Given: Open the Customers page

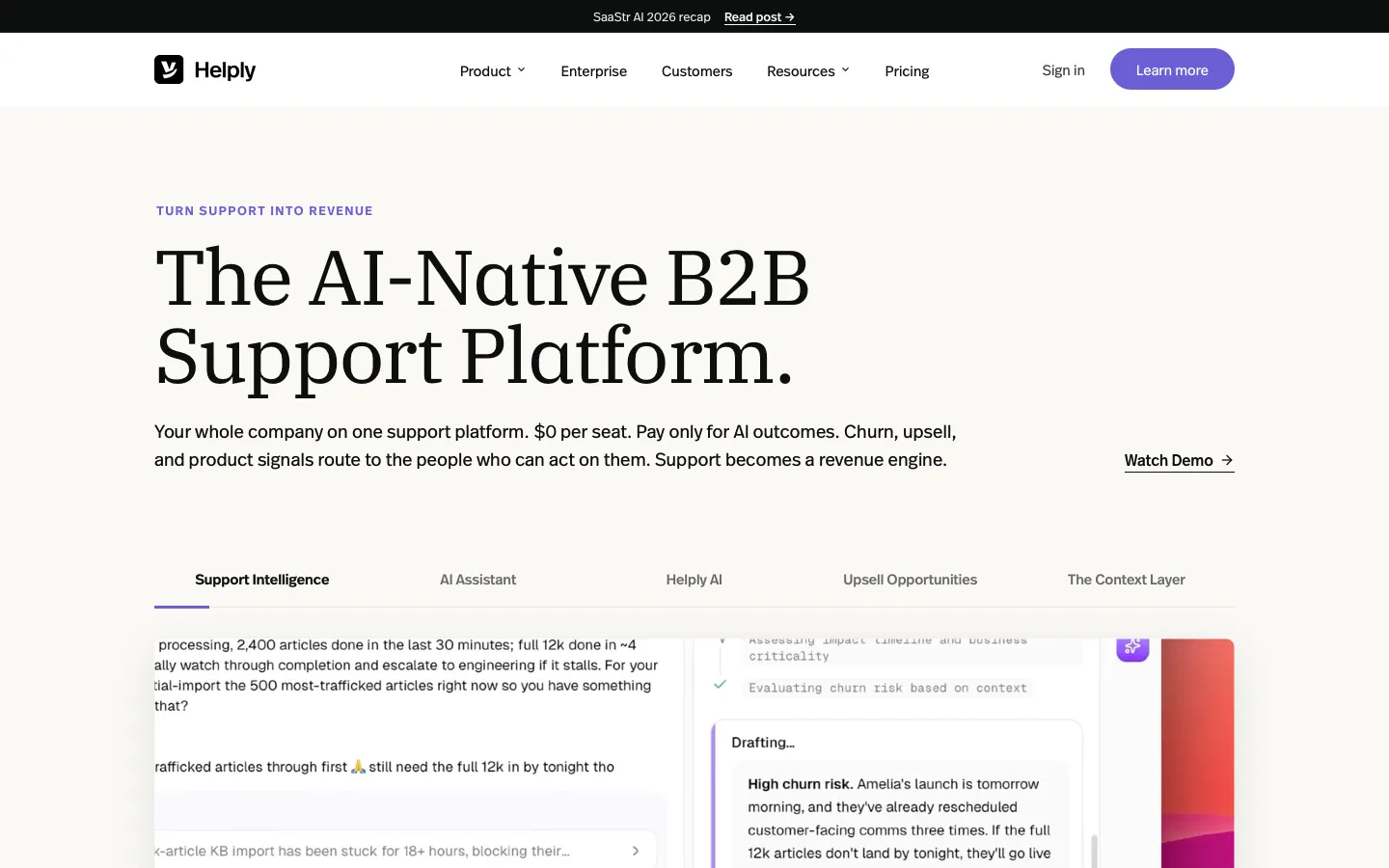Looking at the screenshot, I should (696, 71).
